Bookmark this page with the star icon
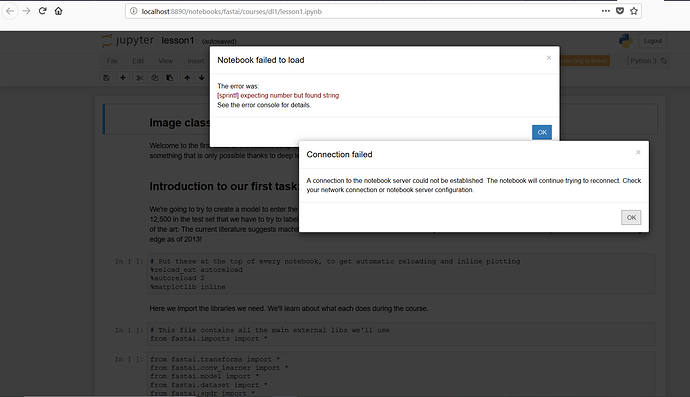Viewport: 690px width, 397px height. [634, 11]
